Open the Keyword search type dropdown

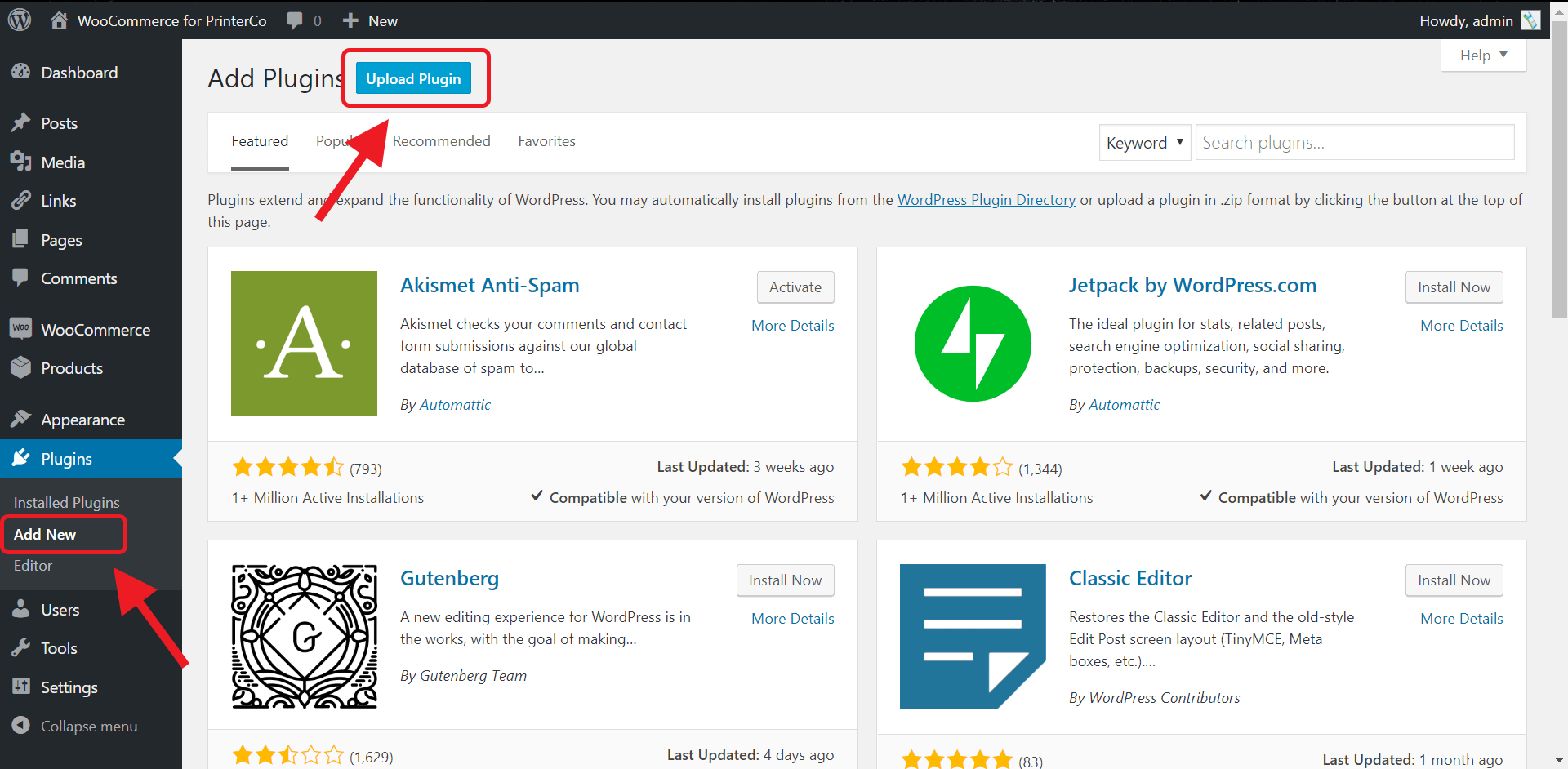tap(1144, 143)
